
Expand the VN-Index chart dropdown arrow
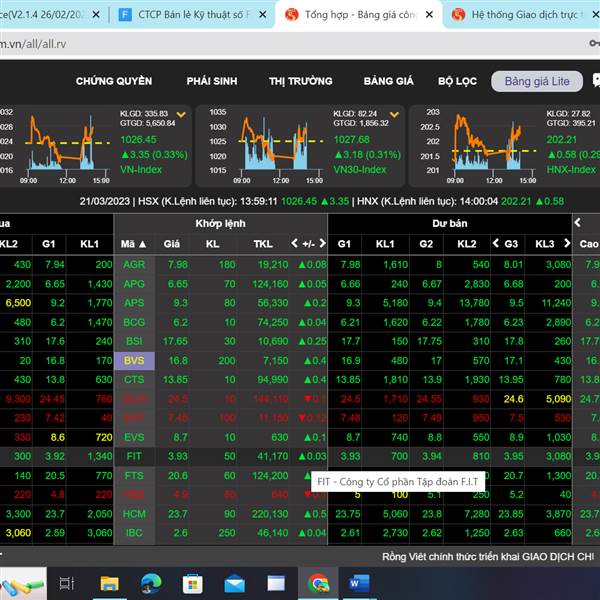point(181,114)
